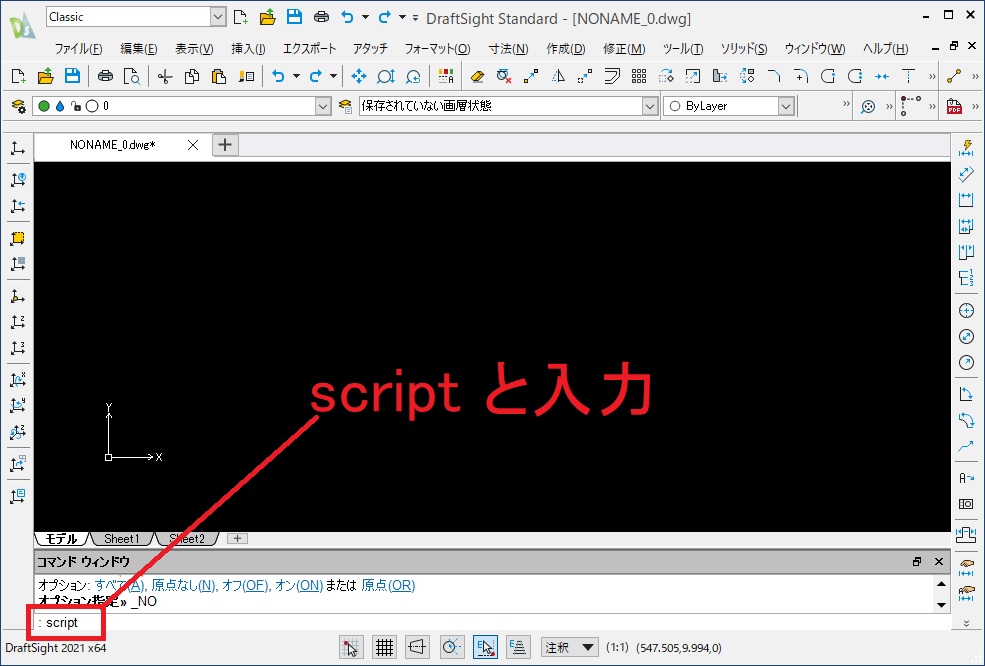Image resolution: width=985 pixels, height=666 pixels.
Task: Click the white layer color circle in layer dropdown
Action: [x=92, y=106]
